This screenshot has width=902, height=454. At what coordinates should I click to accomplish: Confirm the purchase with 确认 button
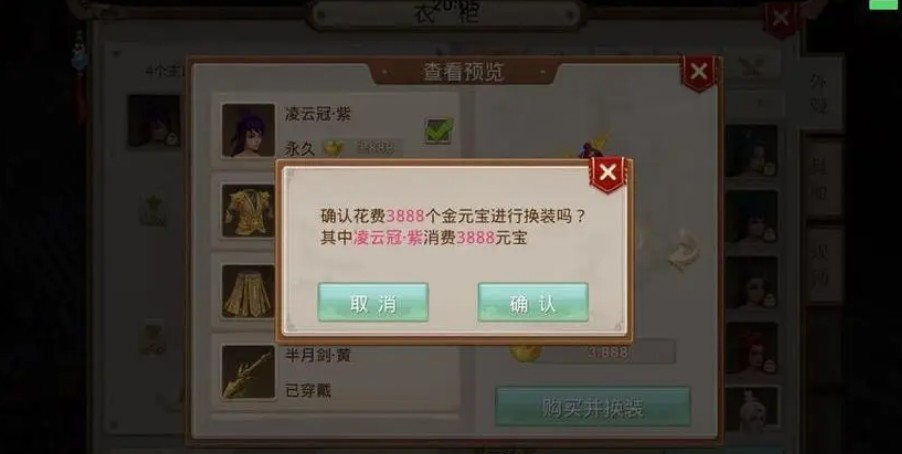point(533,302)
